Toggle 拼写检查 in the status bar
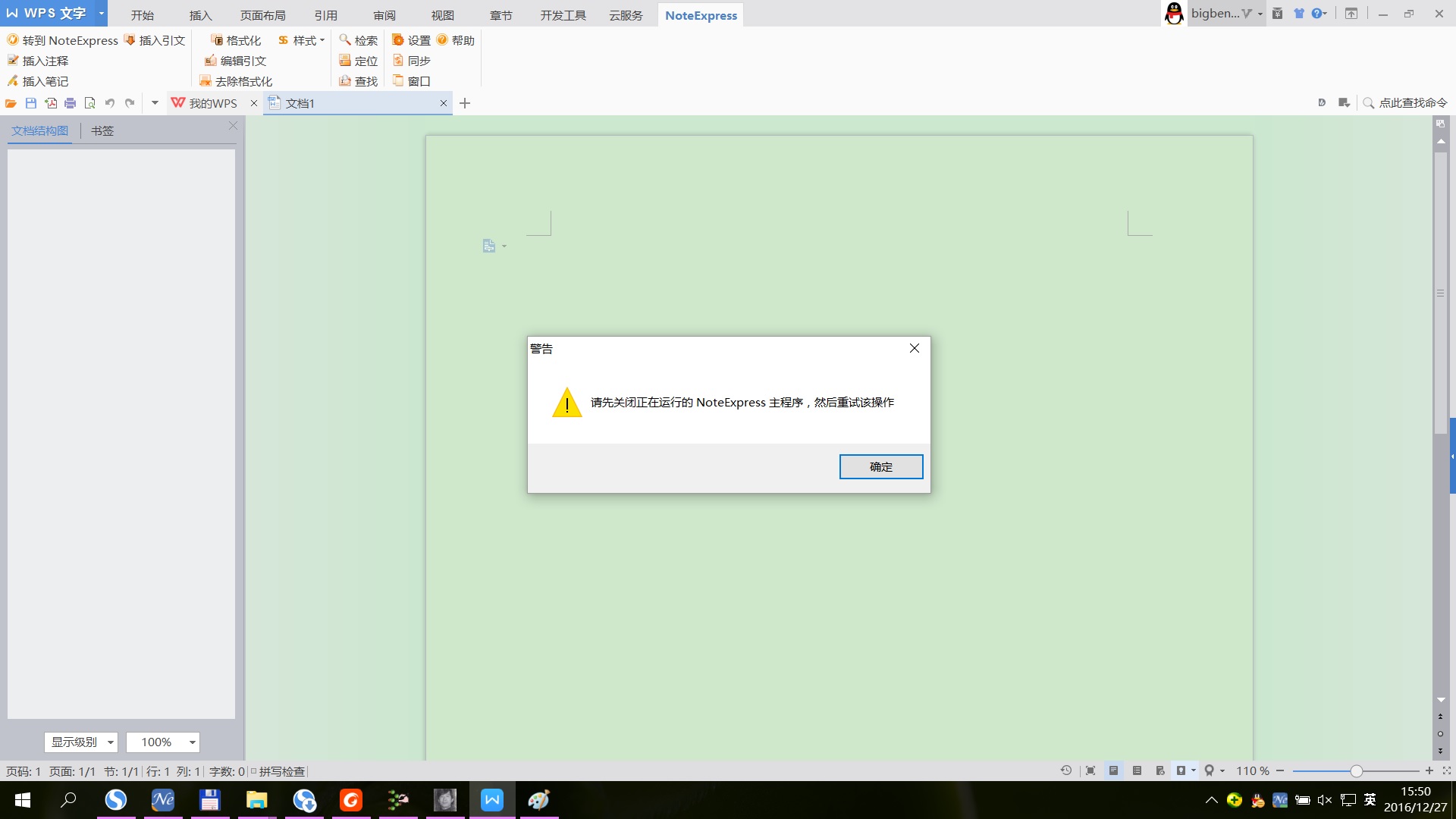This screenshot has width=1456, height=819. pyautogui.click(x=278, y=771)
